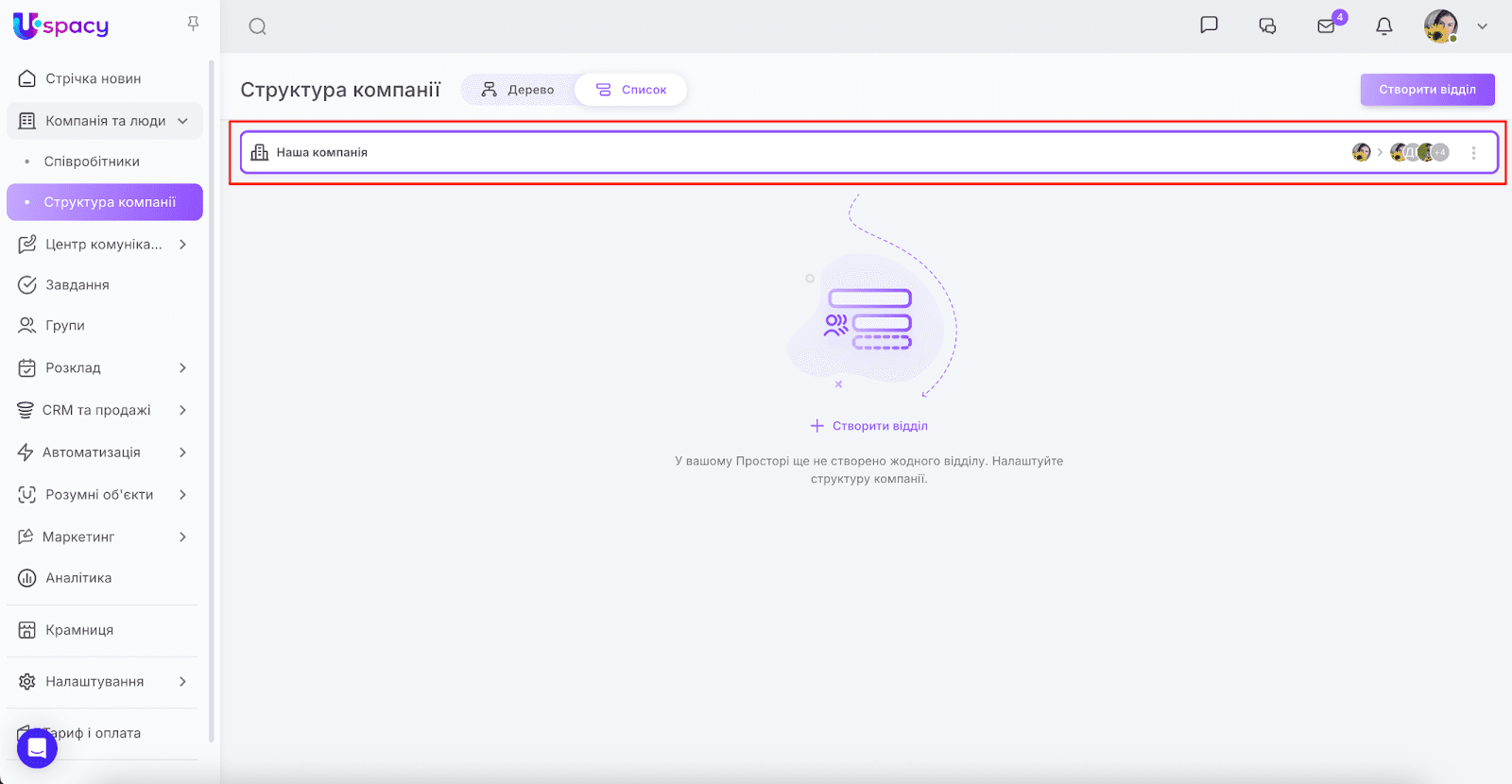1512x784 pixels.
Task: Expand the Автоматизація submenu arrow
Action: [x=182, y=452]
